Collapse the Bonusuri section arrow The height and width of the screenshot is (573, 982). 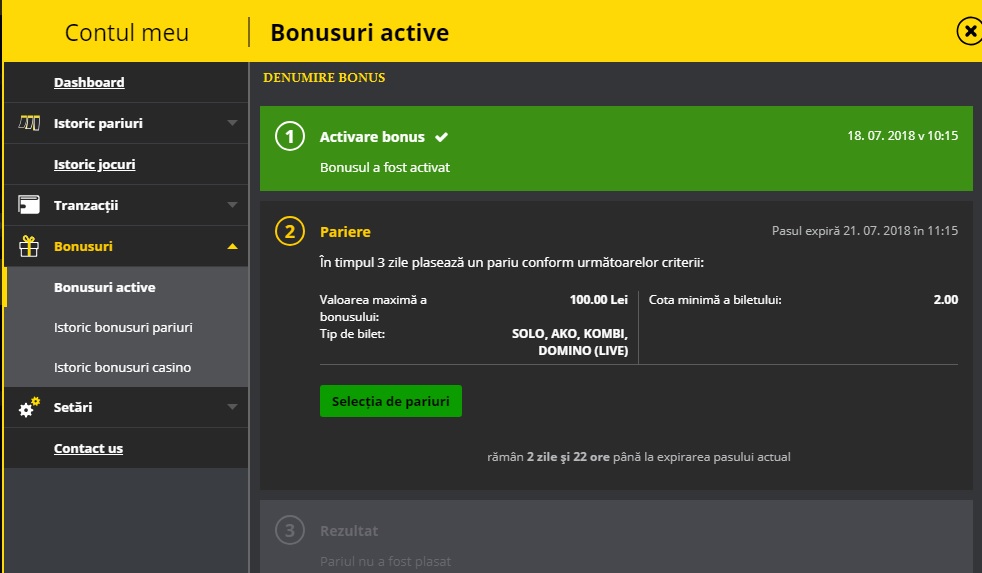pyautogui.click(x=232, y=246)
